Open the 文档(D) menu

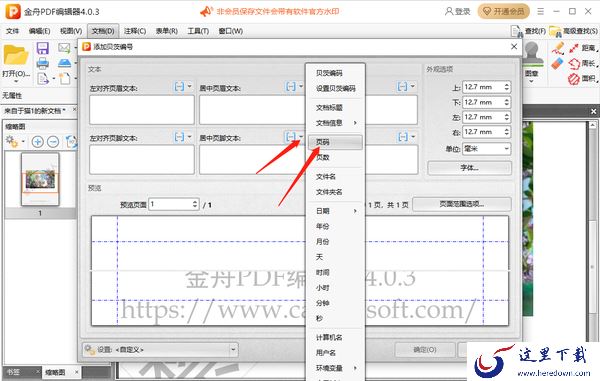(x=103, y=31)
